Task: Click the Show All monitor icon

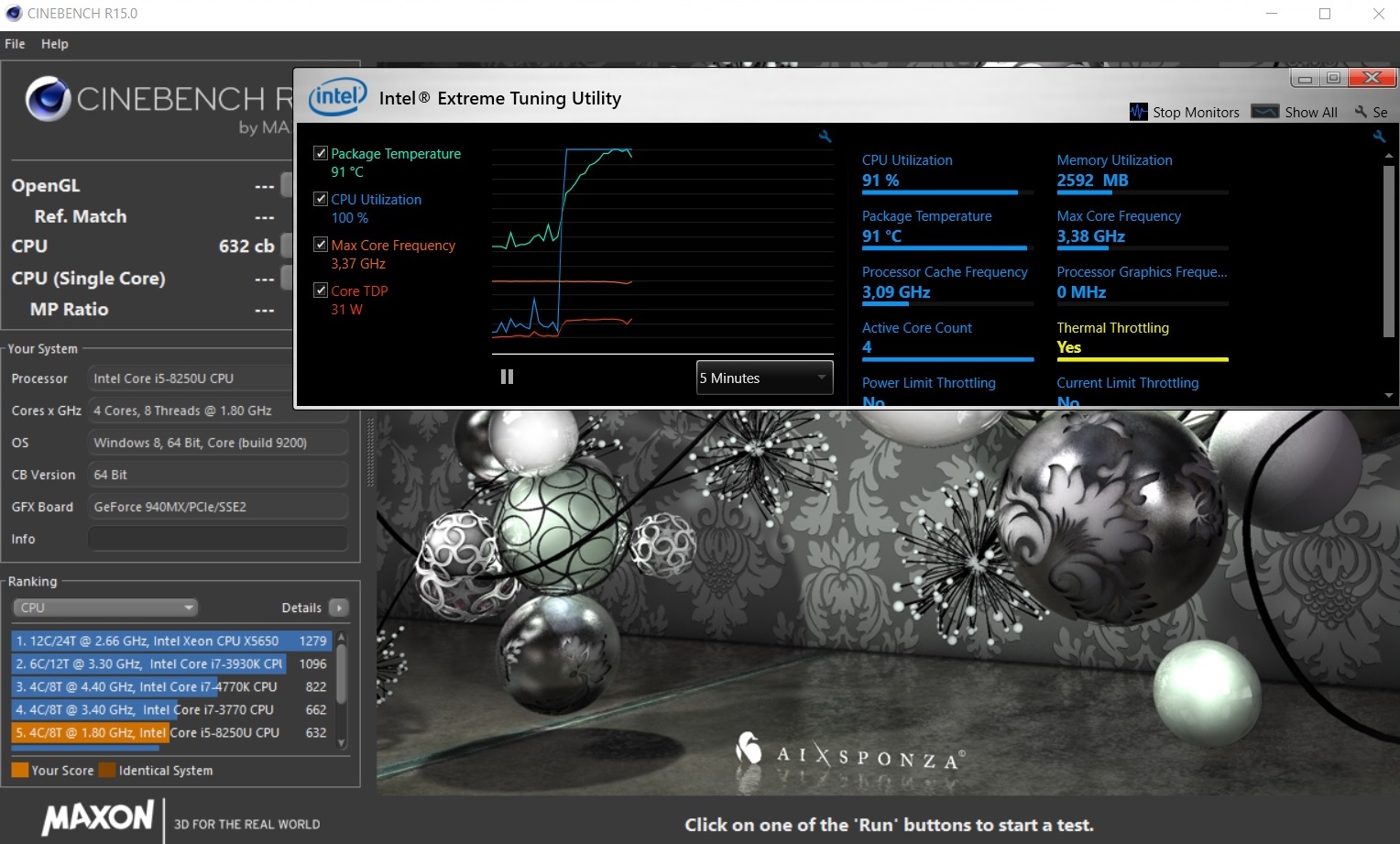Action: pyautogui.click(x=1265, y=112)
